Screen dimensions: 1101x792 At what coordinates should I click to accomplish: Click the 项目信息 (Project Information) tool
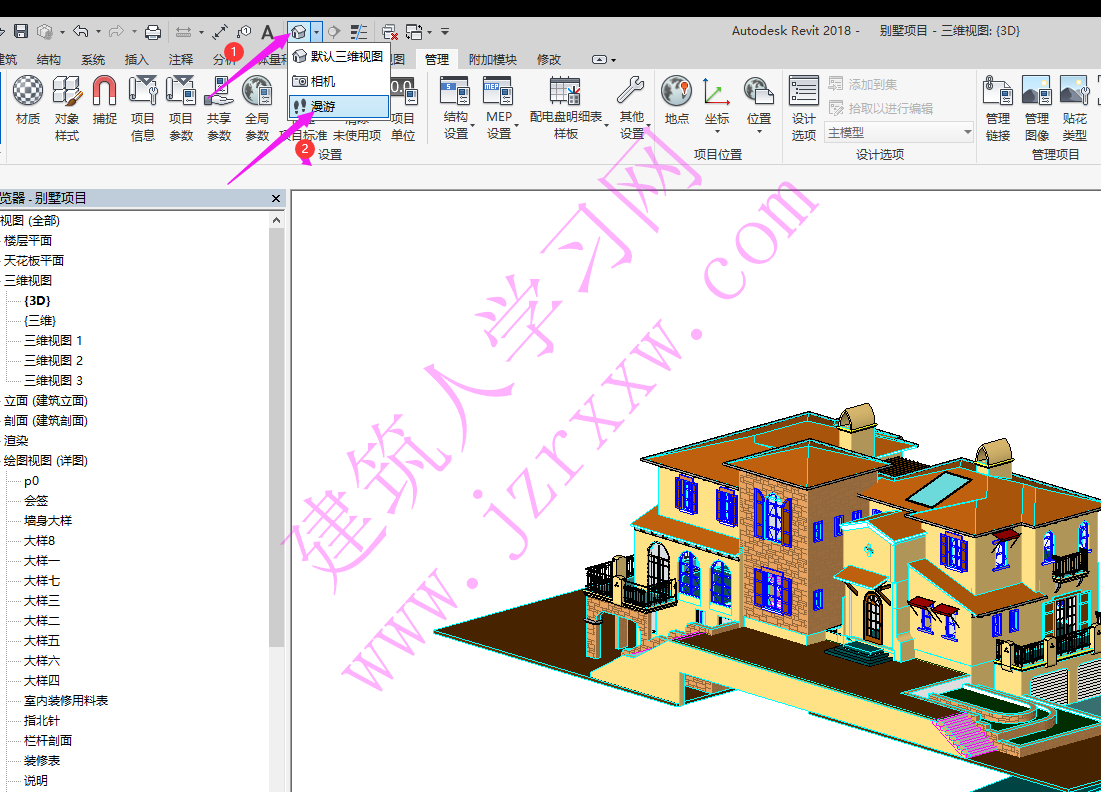143,109
